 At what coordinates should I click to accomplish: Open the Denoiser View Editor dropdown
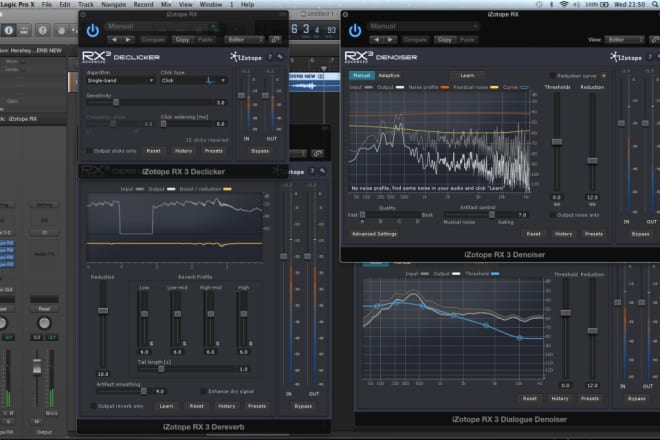point(625,40)
